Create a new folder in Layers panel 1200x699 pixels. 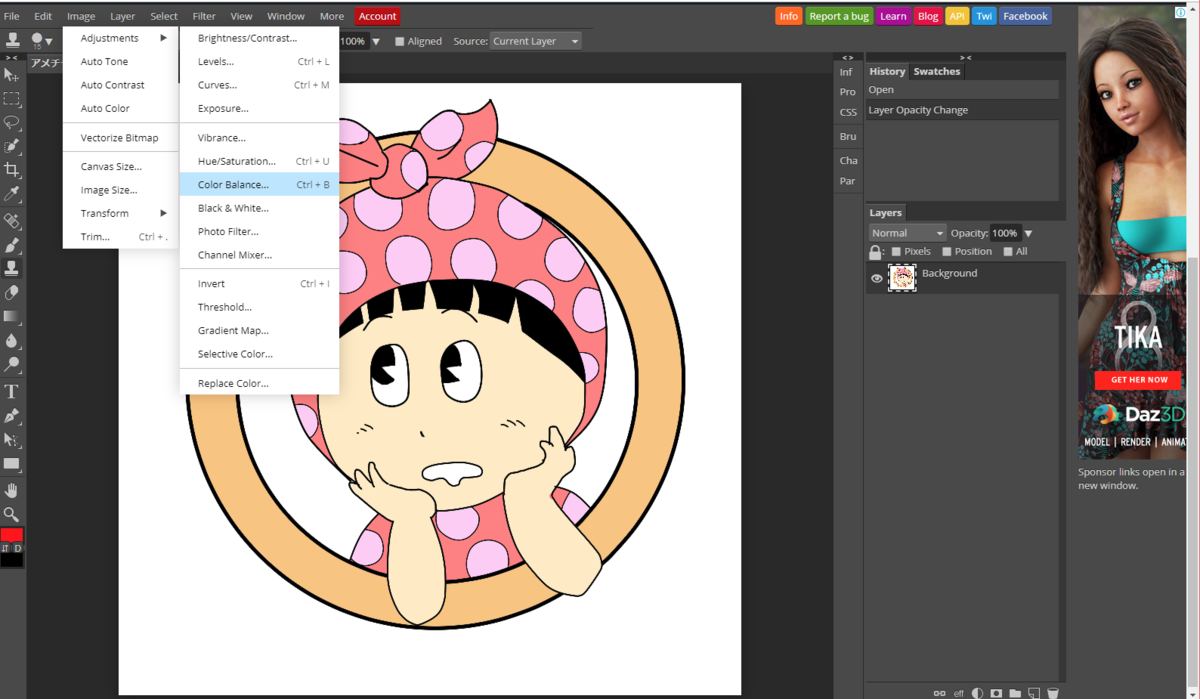[1015, 692]
